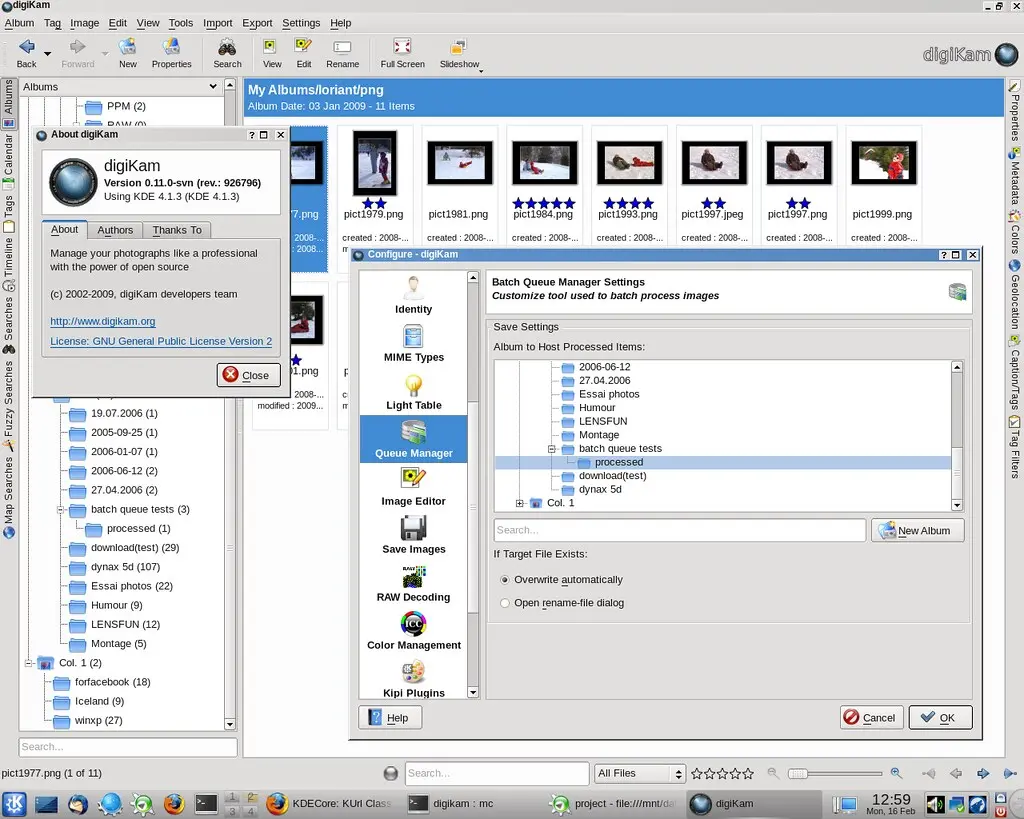Image resolution: width=1024 pixels, height=819 pixels.
Task: Open the Album menu
Action: tap(19, 23)
